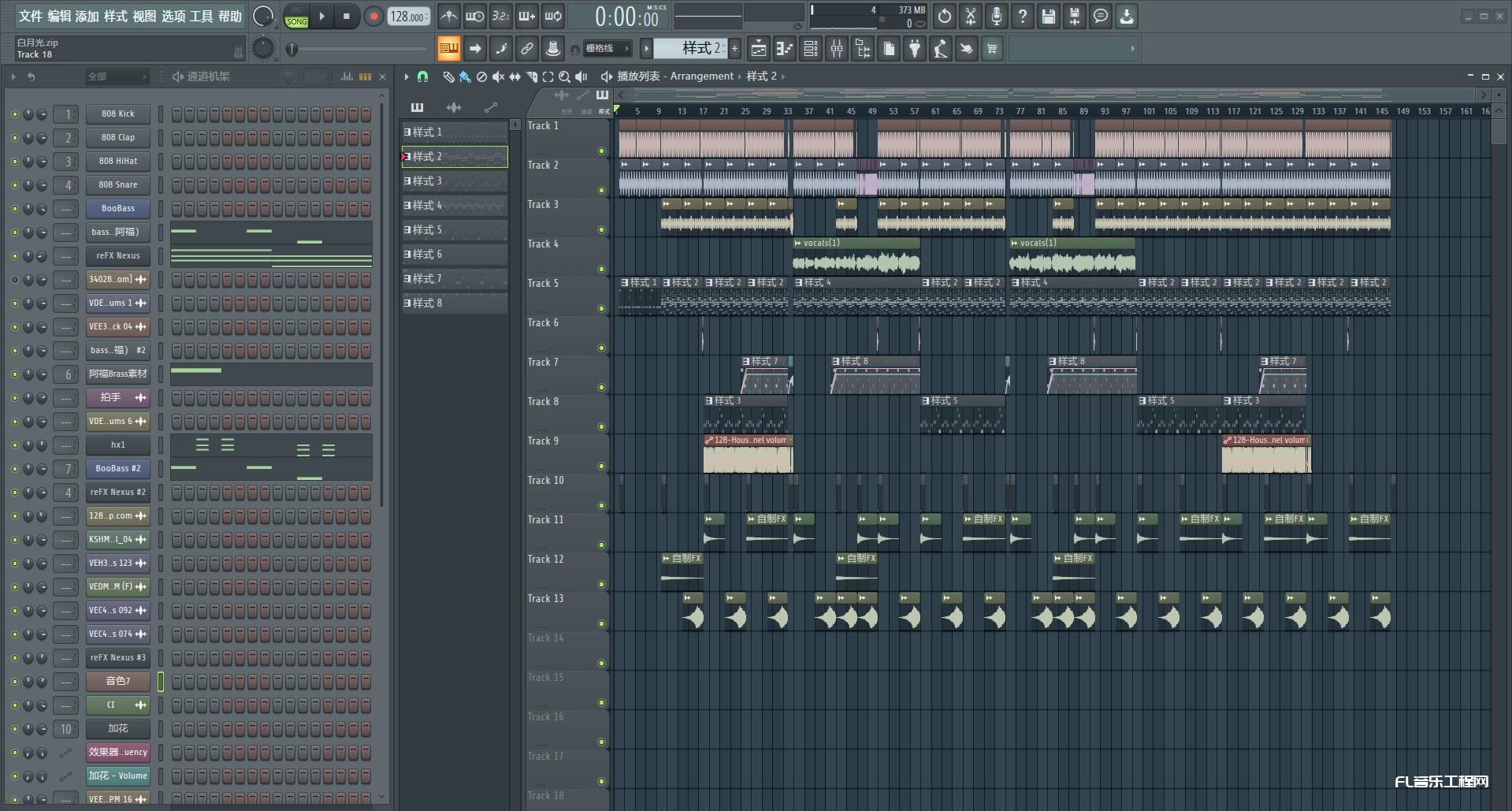
Task: Enable wait for input before recording
Action: (x=475, y=16)
